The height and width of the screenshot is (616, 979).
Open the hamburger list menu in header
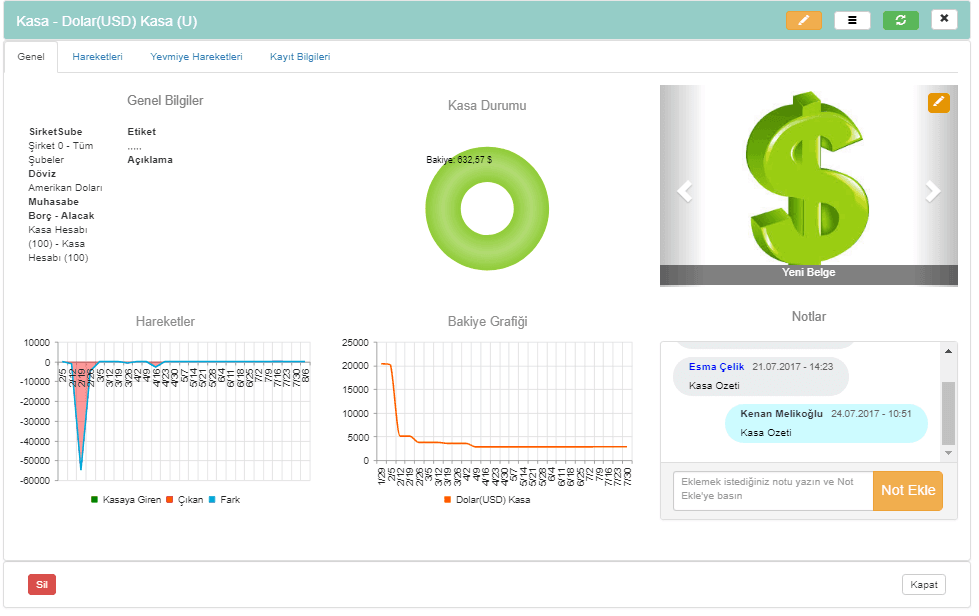(852, 20)
